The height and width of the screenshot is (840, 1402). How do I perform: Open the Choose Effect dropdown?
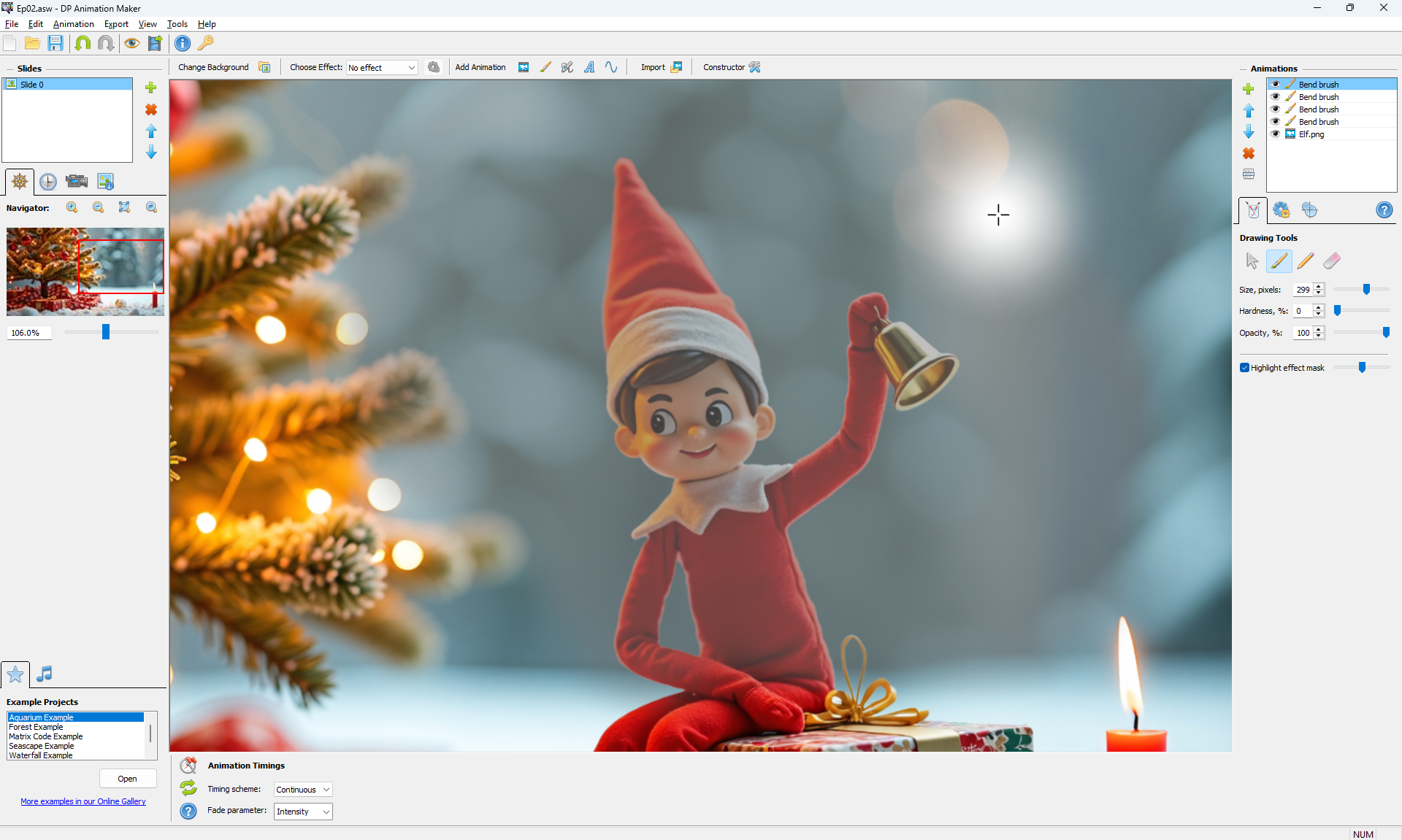[382, 68]
